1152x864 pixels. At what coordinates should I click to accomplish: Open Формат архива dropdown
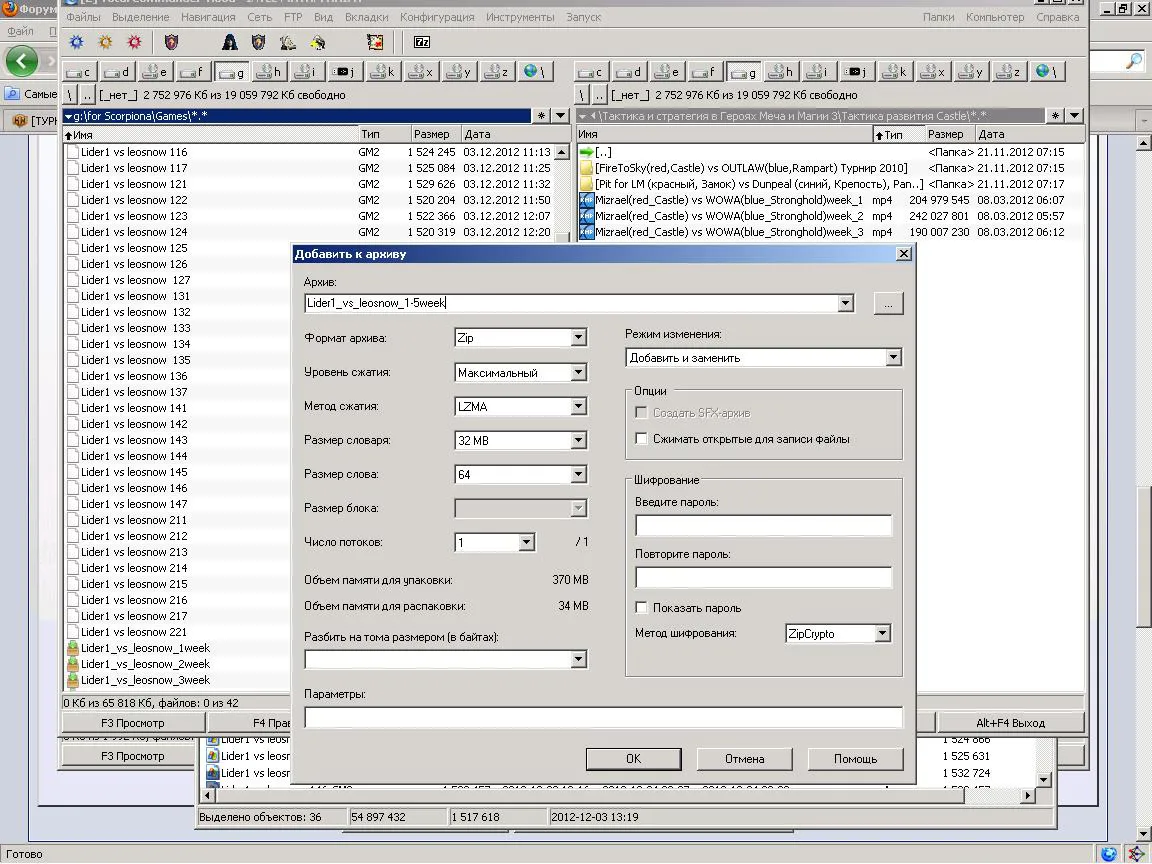coord(578,338)
